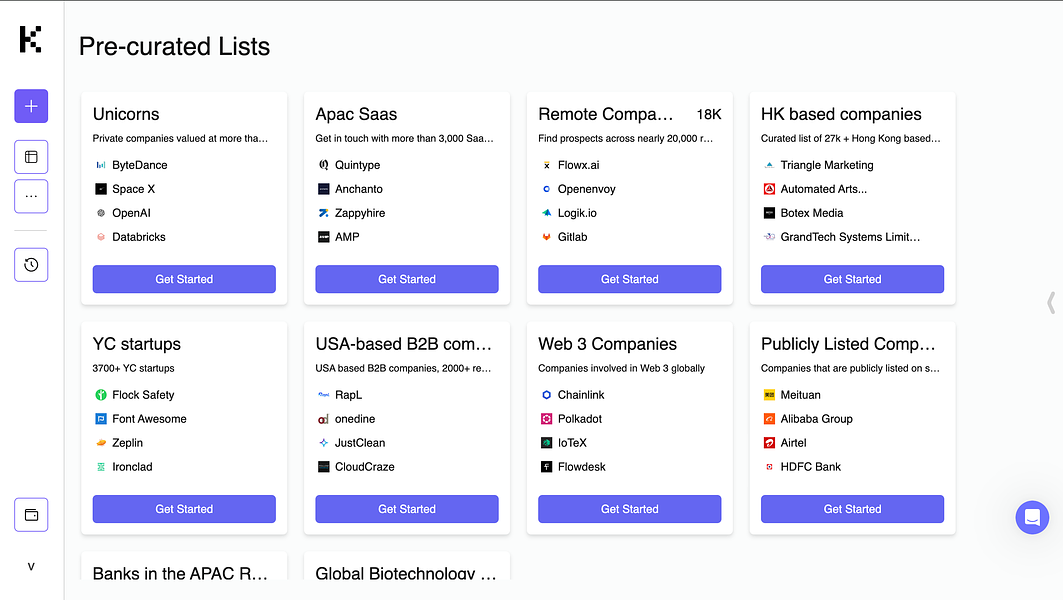Open the three-dots more icon in sidebar
Image resolution: width=1063 pixels, height=600 pixels.
point(31,196)
